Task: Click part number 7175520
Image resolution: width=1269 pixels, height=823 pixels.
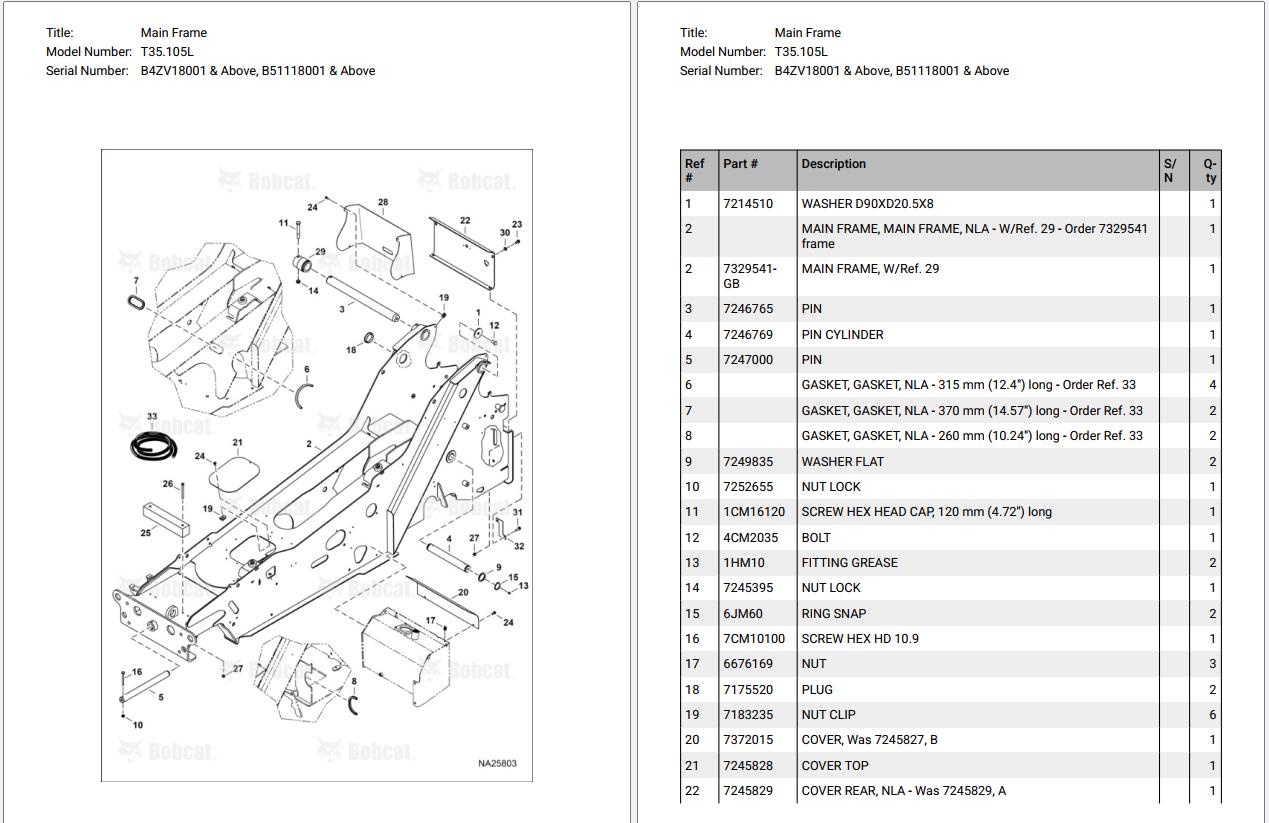Action: click(747, 690)
